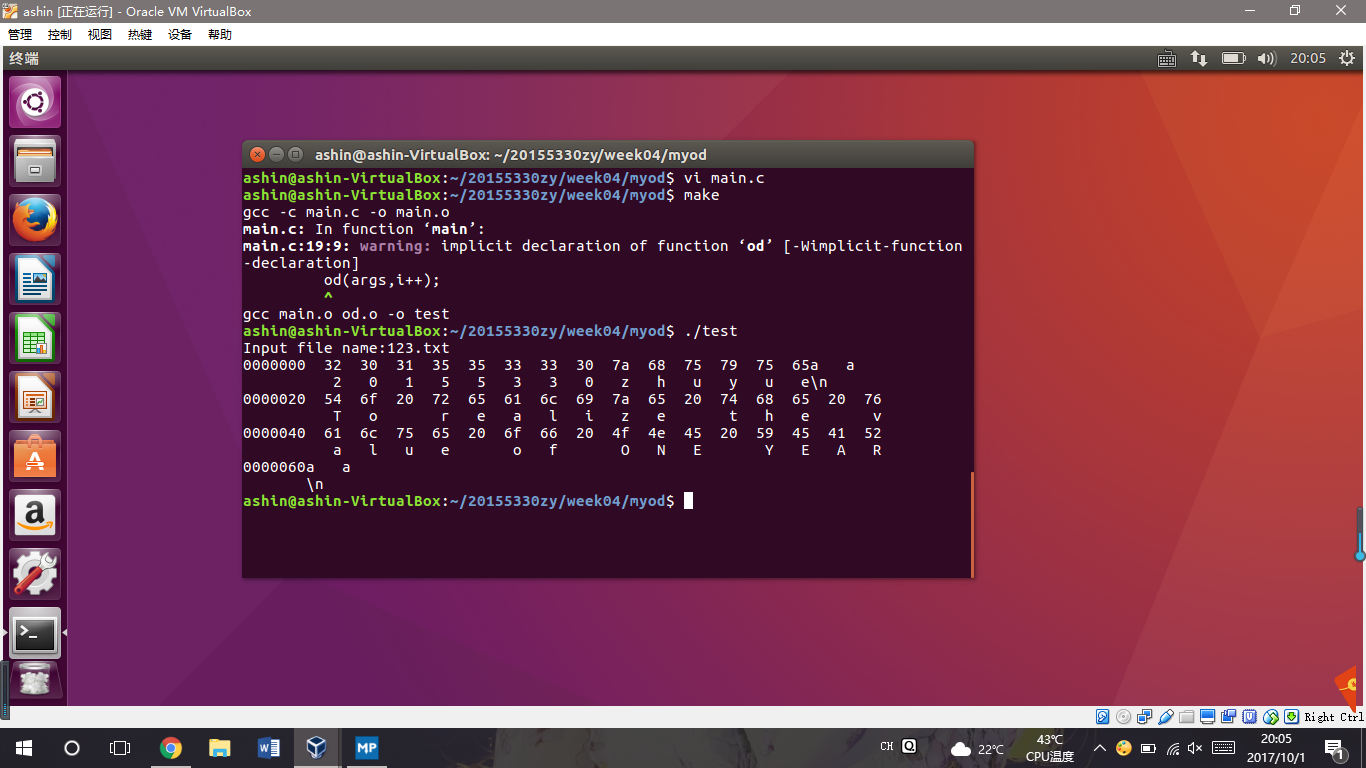Open Ubuntu keyboard input indicator
The width and height of the screenshot is (1366, 768).
click(1166, 58)
